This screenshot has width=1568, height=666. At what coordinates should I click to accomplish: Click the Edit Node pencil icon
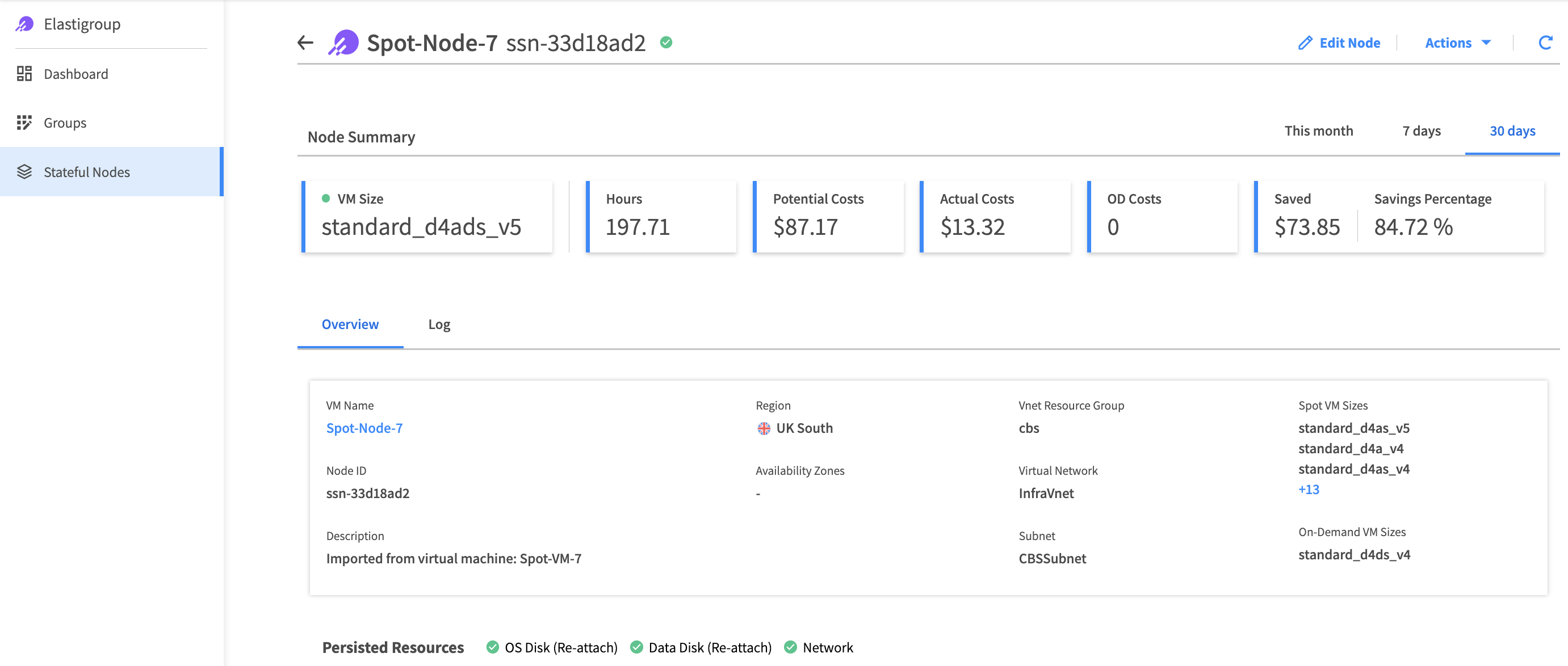coord(1305,43)
